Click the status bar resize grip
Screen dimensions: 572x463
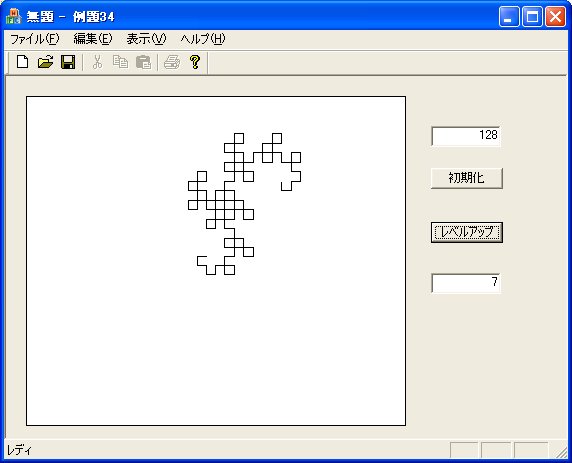coord(561,452)
